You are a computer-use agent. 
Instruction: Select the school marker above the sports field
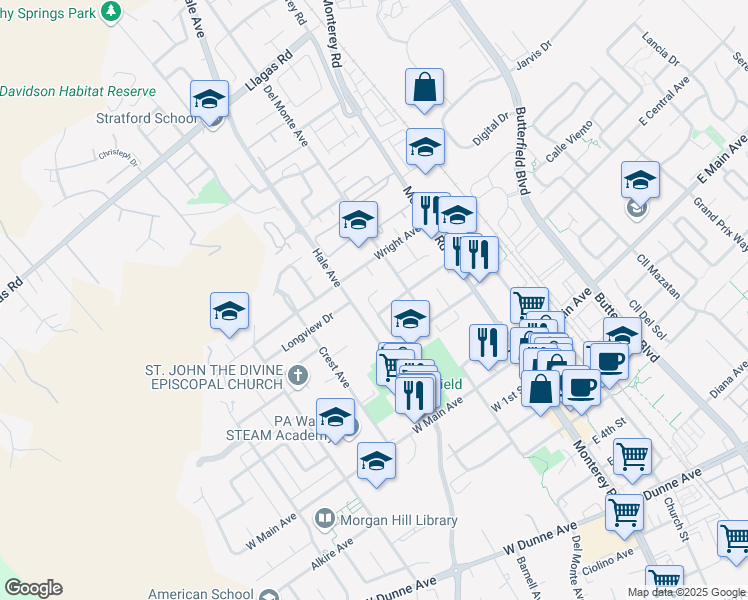(410, 320)
